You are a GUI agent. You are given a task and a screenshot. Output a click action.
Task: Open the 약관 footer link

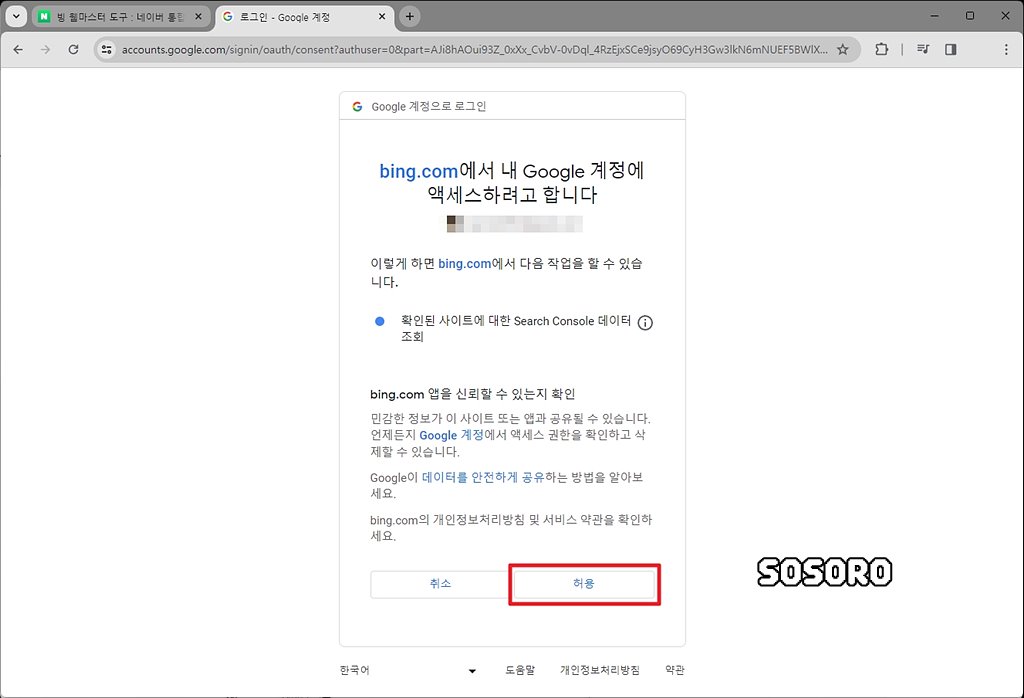coord(675,670)
